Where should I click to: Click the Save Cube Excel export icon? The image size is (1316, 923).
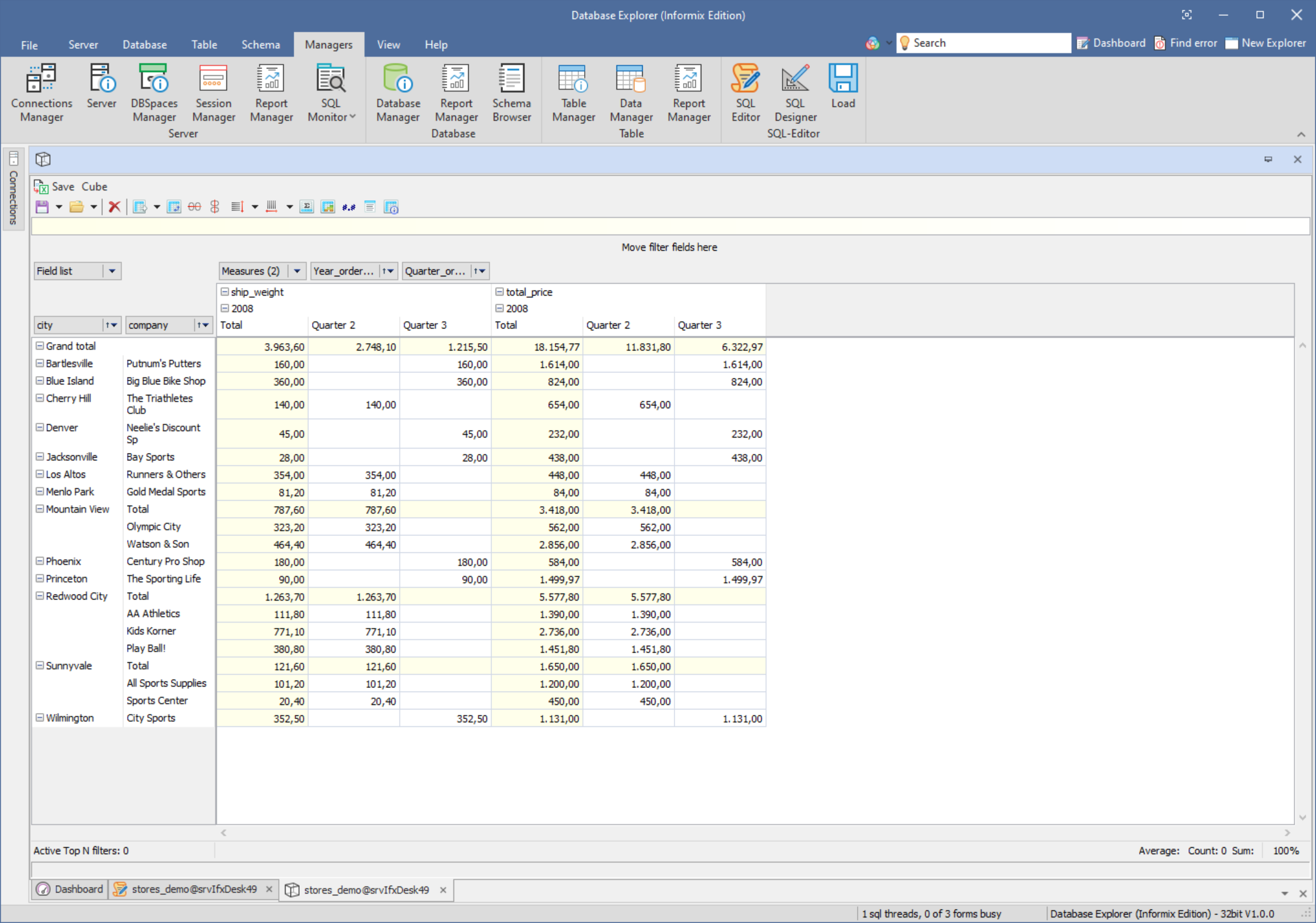(x=41, y=187)
